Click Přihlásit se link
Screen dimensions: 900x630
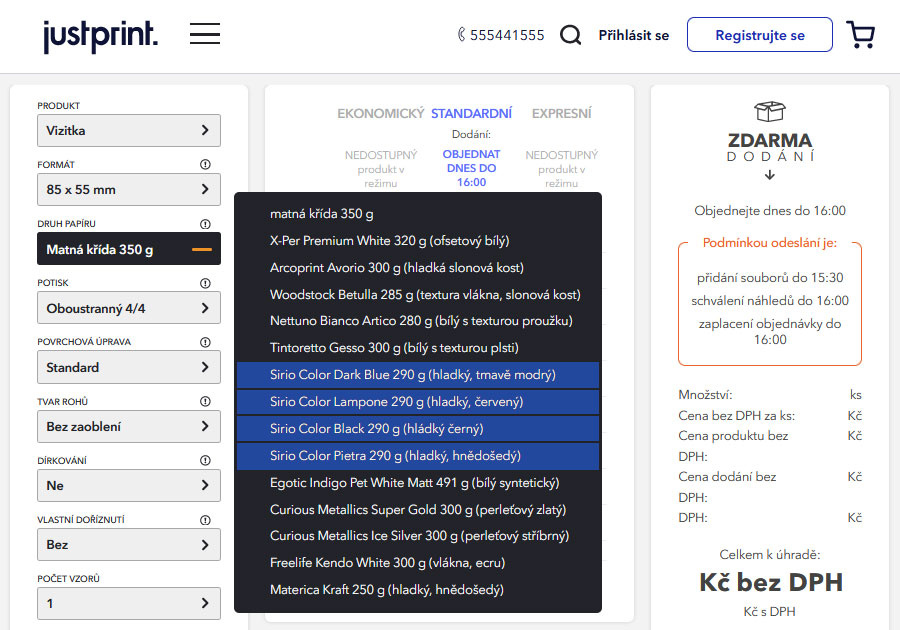tap(634, 35)
